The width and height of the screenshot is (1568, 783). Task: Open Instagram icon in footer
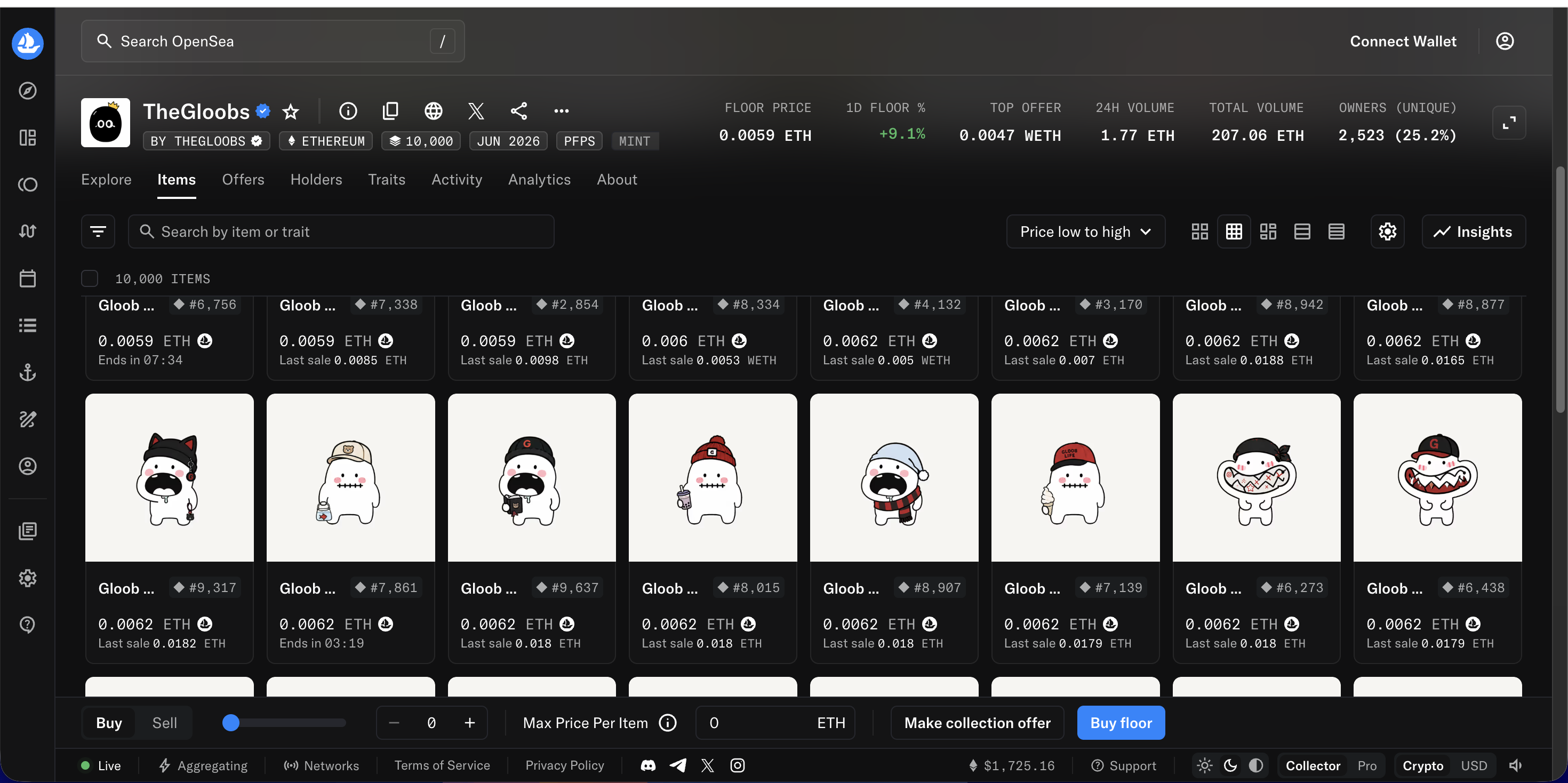[x=737, y=765]
